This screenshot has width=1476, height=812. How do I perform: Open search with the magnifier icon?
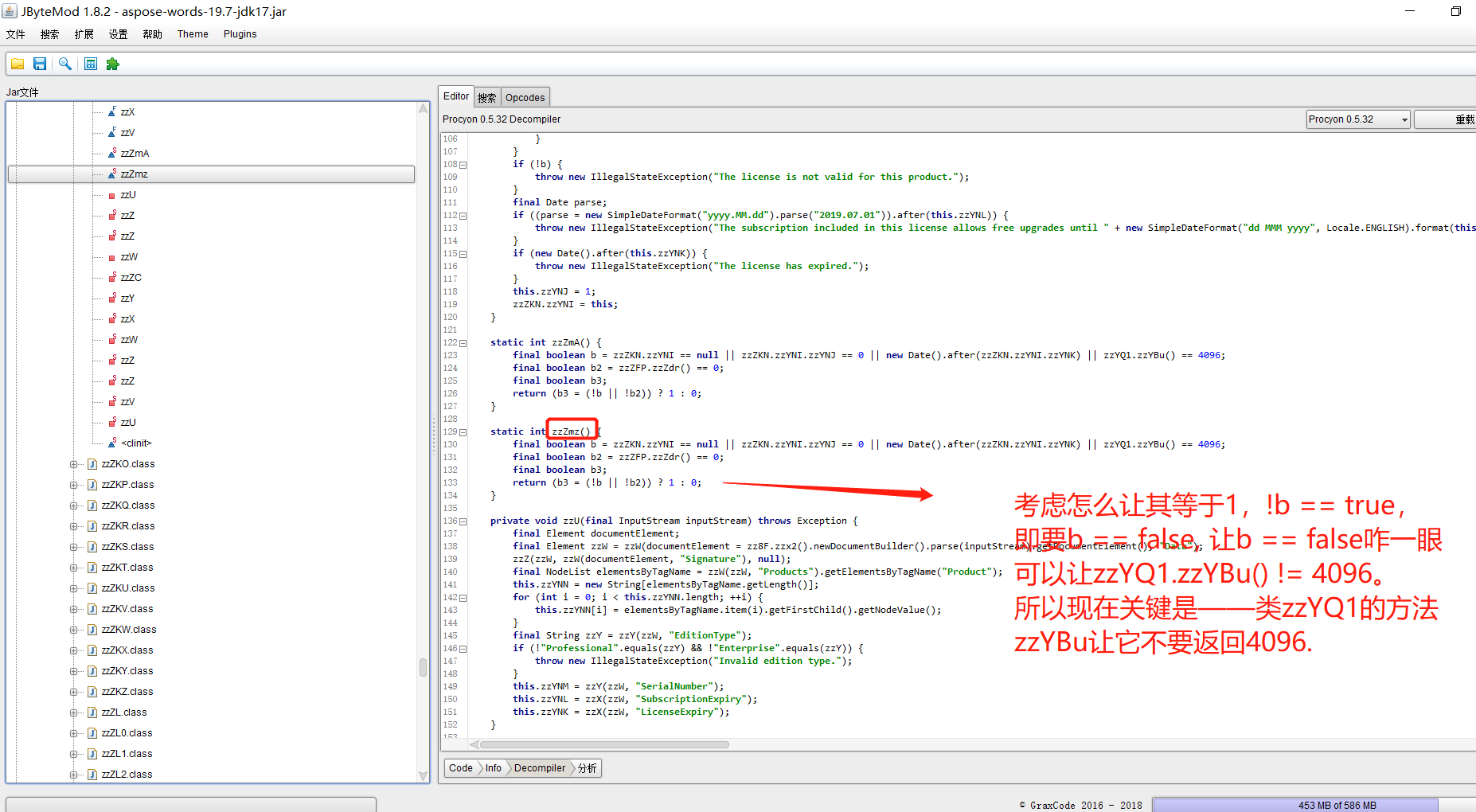(x=65, y=64)
